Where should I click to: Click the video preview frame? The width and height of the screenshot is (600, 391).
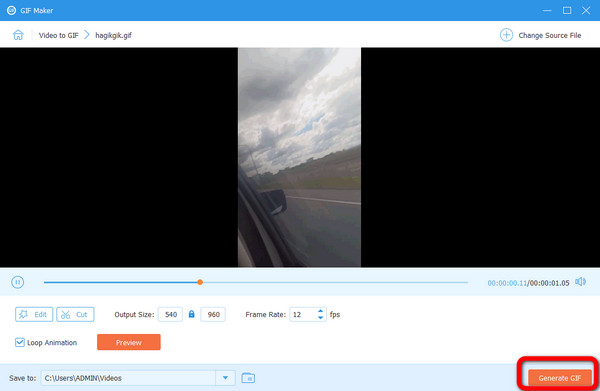(x=299, y=157)
